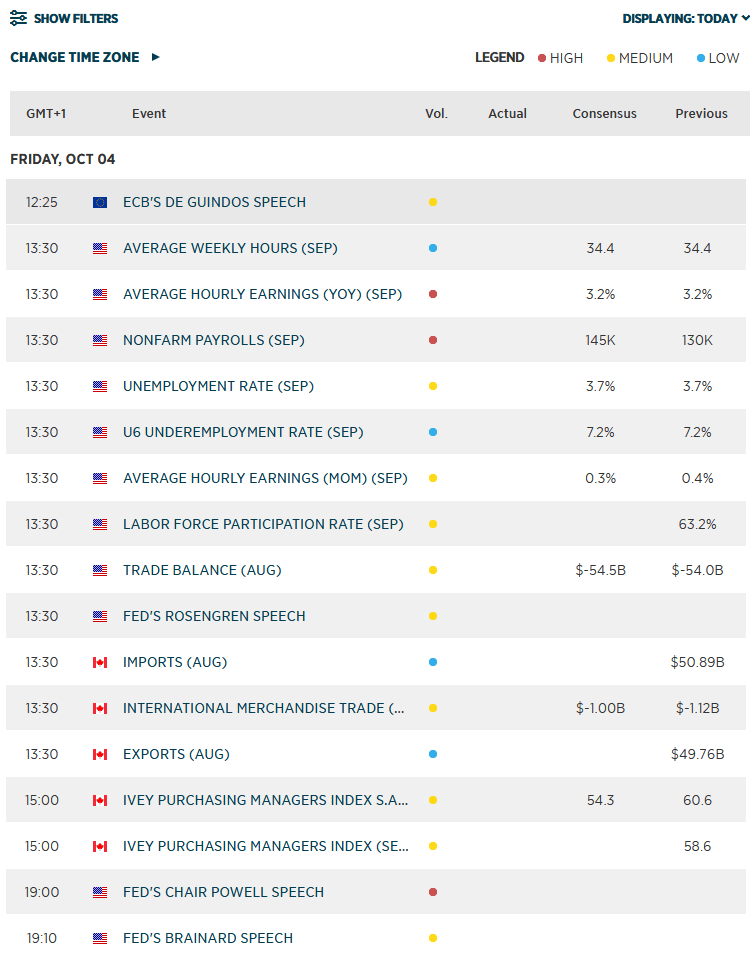Viewport: 752px width, 960px height.
Task: Click the Canada flag next to Exports (Aug)
Action: [x=100, y=754]
